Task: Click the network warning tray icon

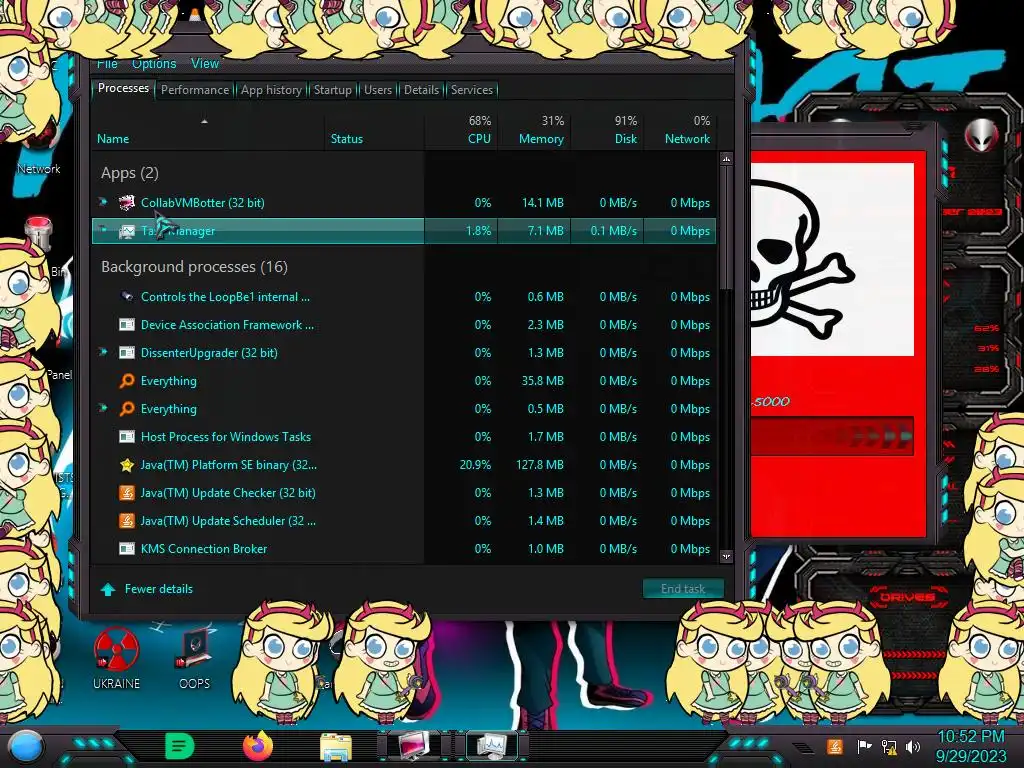Action: (889, 746)
